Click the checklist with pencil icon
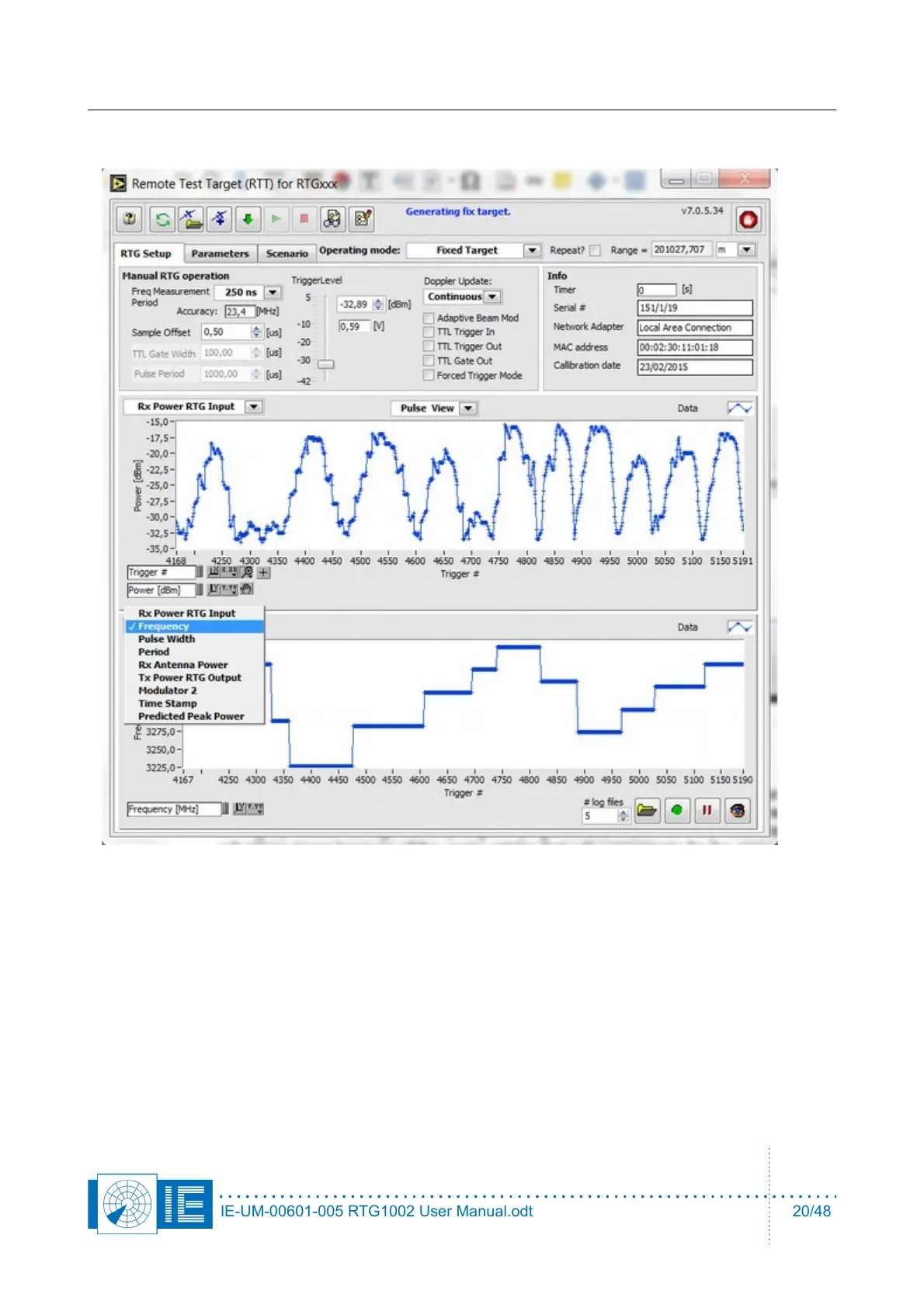This screenshot has height=1308, width=924. coord(362,219)
